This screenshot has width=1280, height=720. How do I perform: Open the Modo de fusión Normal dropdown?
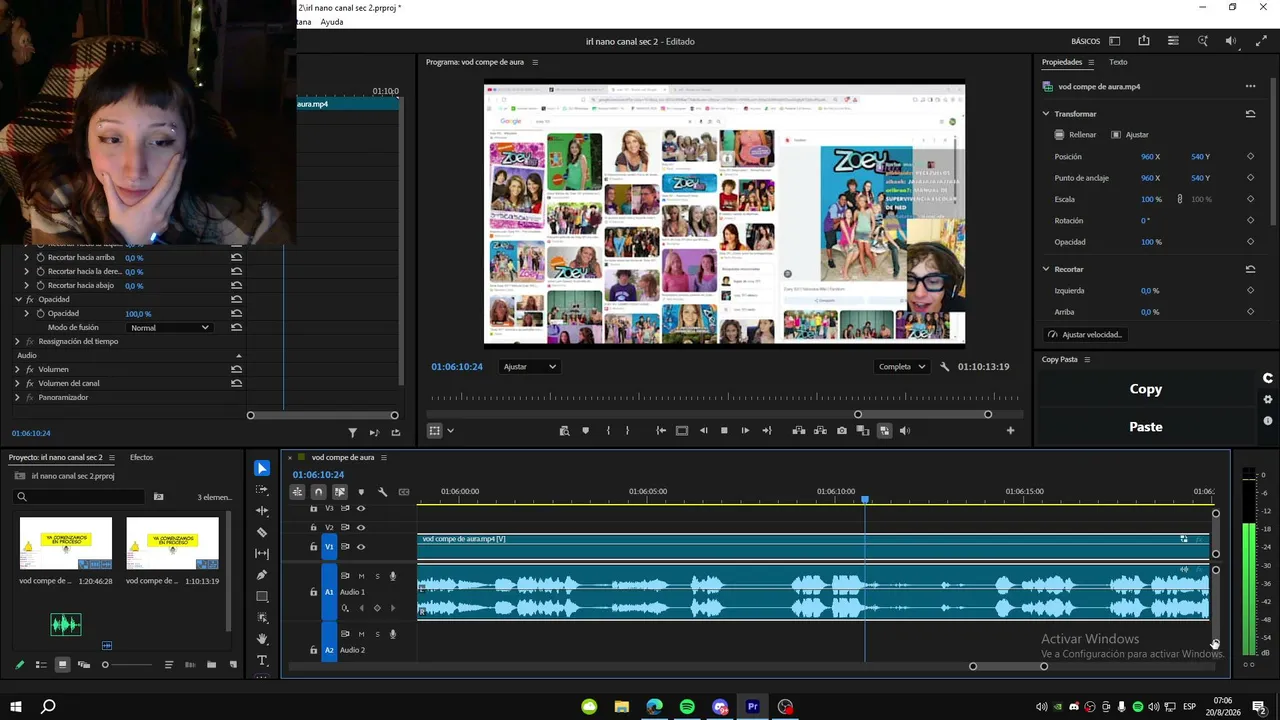click(x=170, y=327)
